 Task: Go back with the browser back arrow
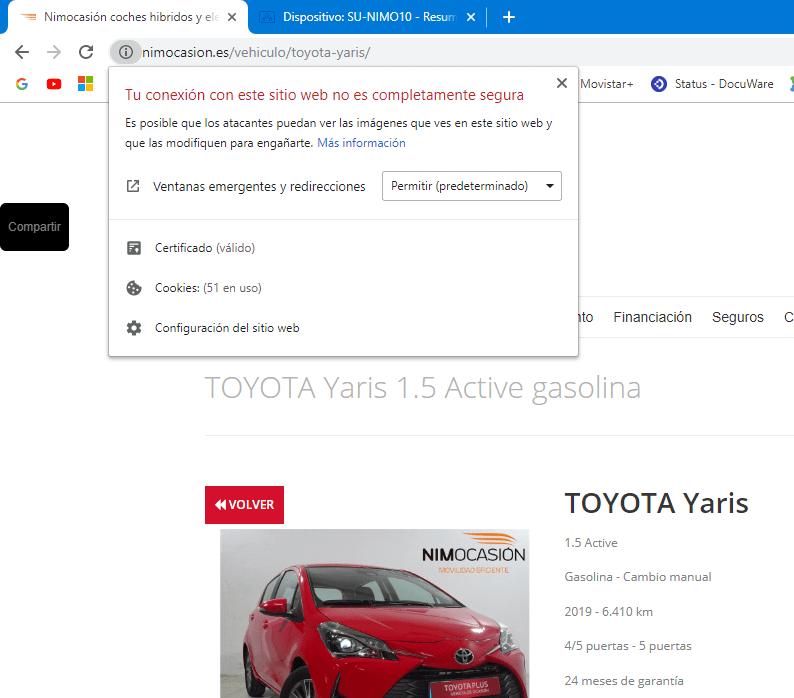[x=22, y=52]
